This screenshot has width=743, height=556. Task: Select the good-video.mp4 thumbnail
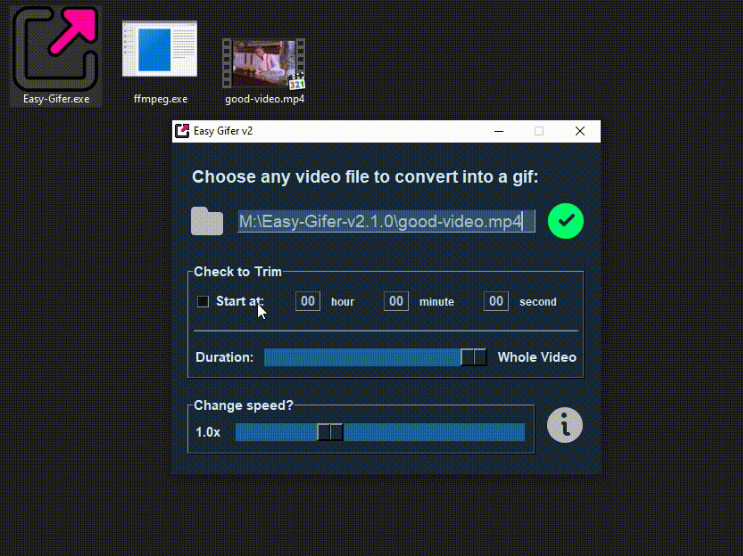[x=264, y=64]
